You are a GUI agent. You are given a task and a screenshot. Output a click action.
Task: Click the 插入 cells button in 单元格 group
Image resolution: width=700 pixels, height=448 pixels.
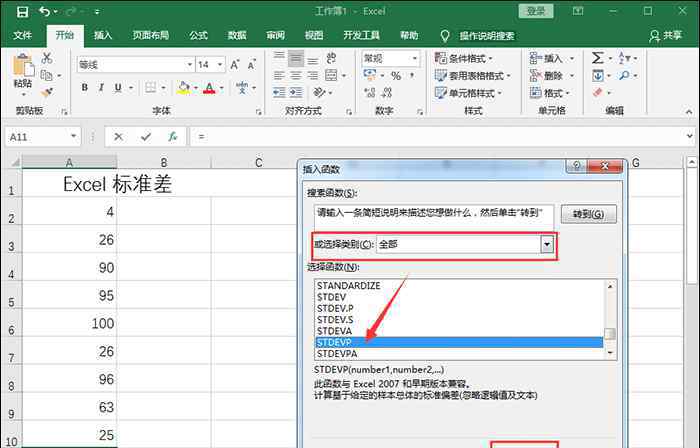click(552, 58)
